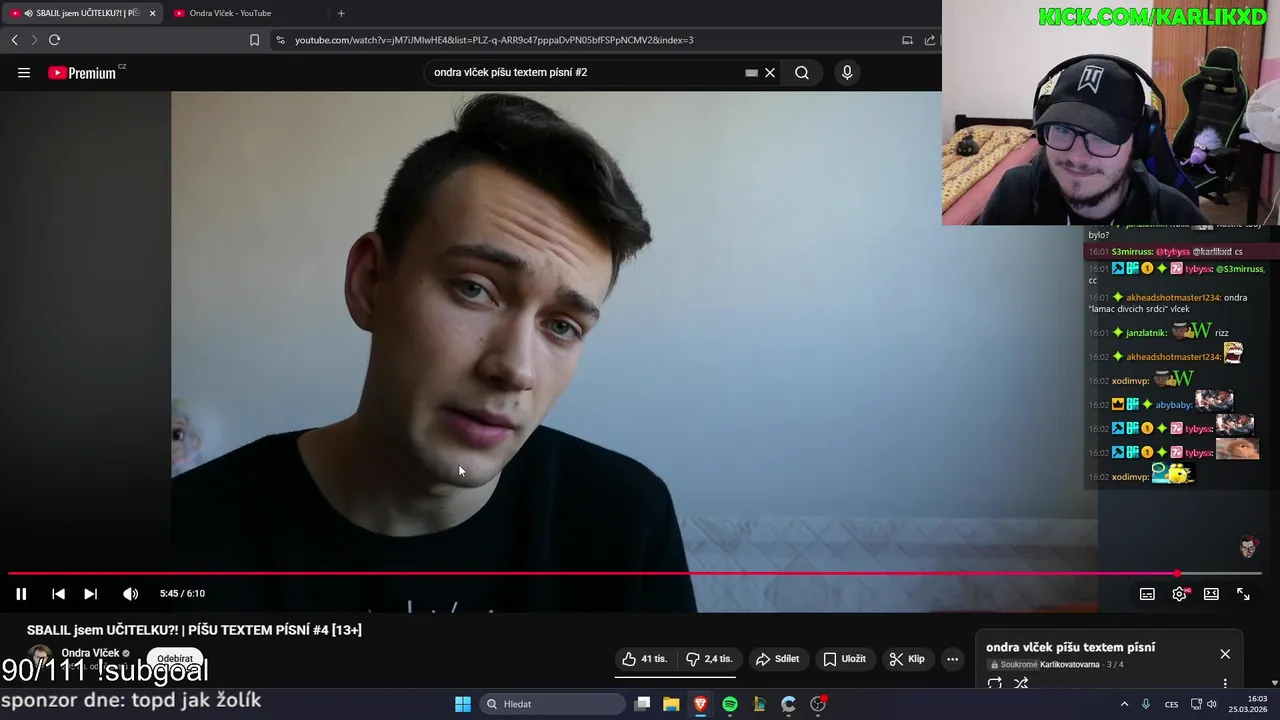
Task: Skip to the previous video in playlist
Action: click(x=58, y=594)
